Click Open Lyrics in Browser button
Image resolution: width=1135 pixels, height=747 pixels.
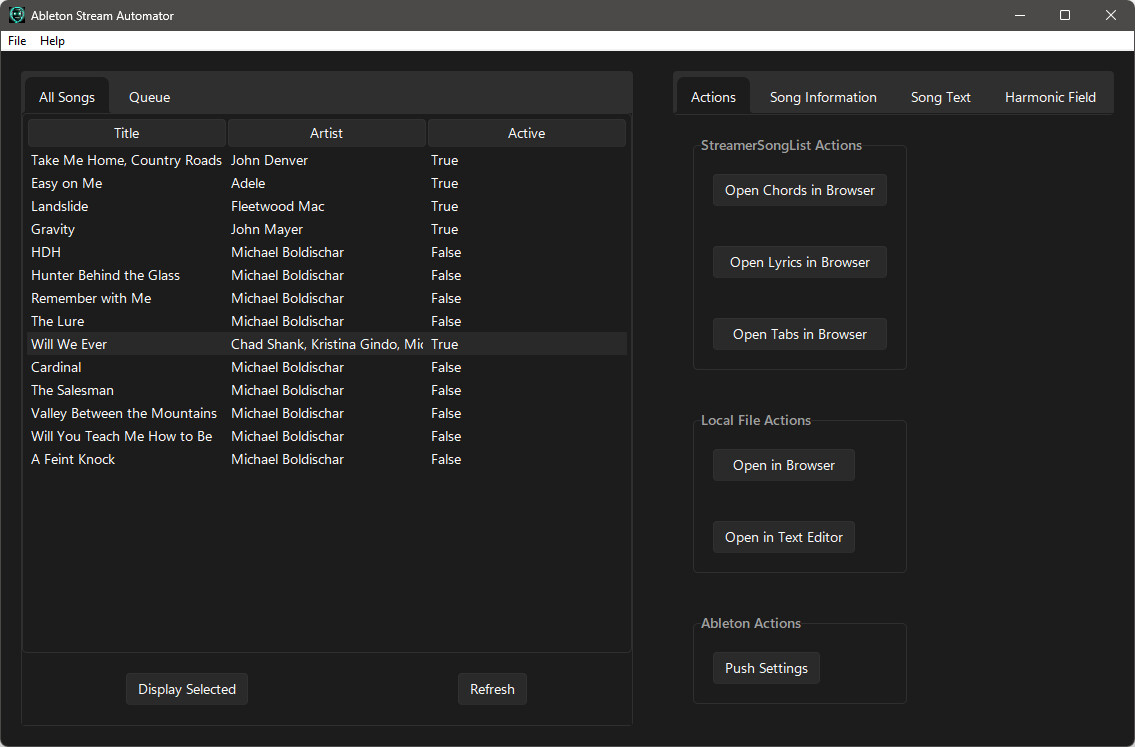pyautogui.click(x=800, y=262)
